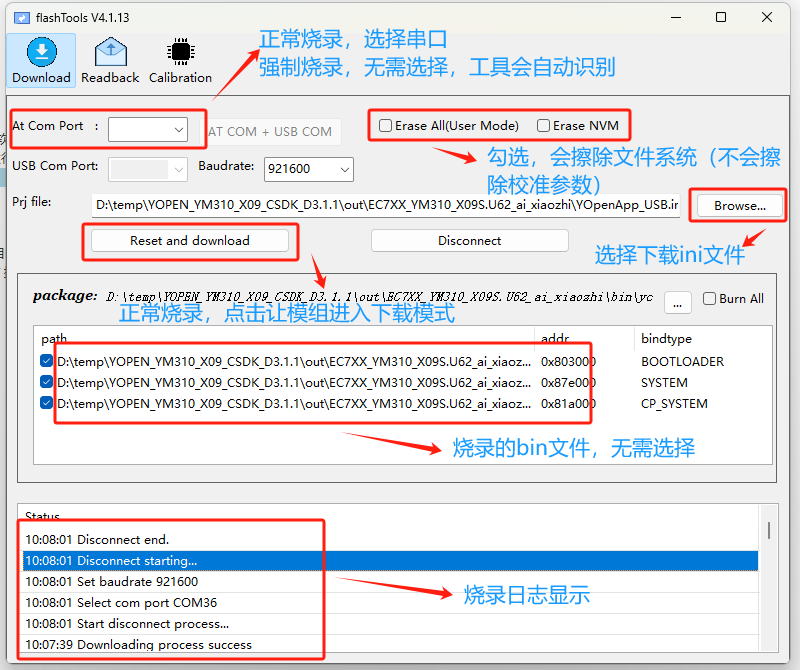Select the SYSTEM bindtype cell
The image size is (800, 670).
pyautogui.click(x=664, y=383)
